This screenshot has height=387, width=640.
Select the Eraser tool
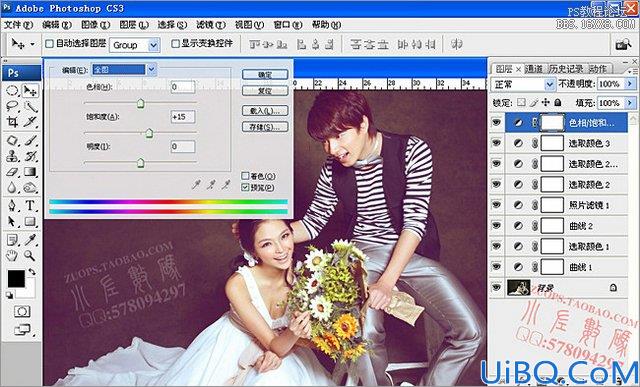coord(12,172)
